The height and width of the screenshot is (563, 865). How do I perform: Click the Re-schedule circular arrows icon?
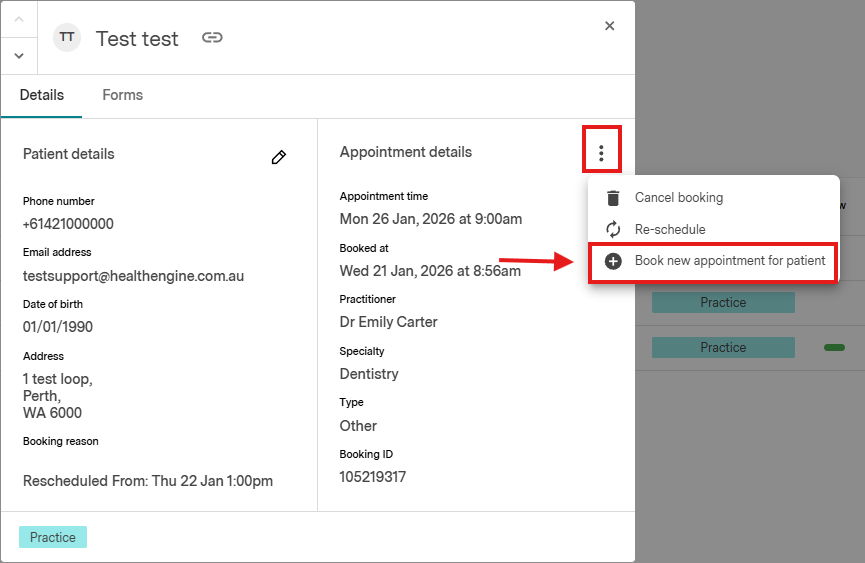(613, 229)
